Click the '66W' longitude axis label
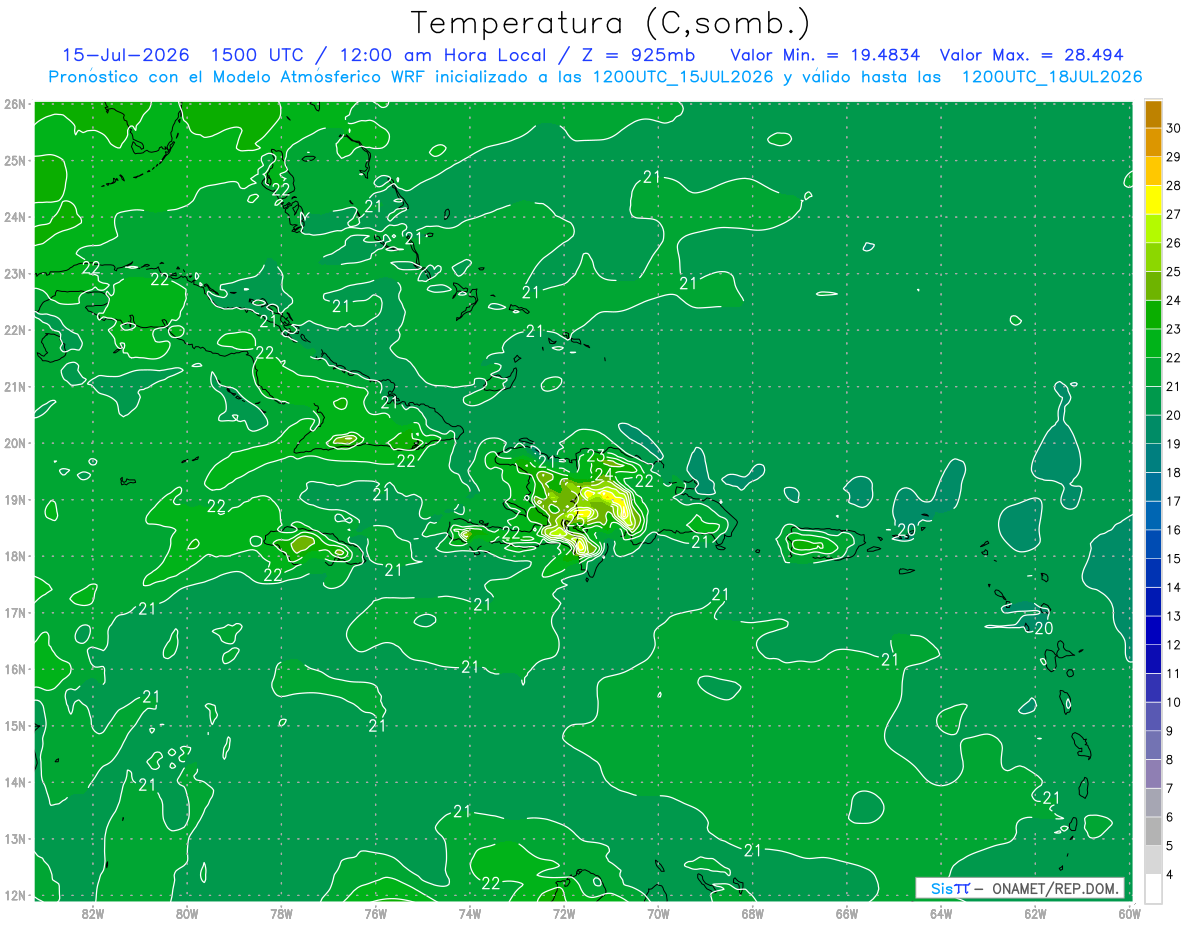 pyautogui.click(x=847, y=913)
